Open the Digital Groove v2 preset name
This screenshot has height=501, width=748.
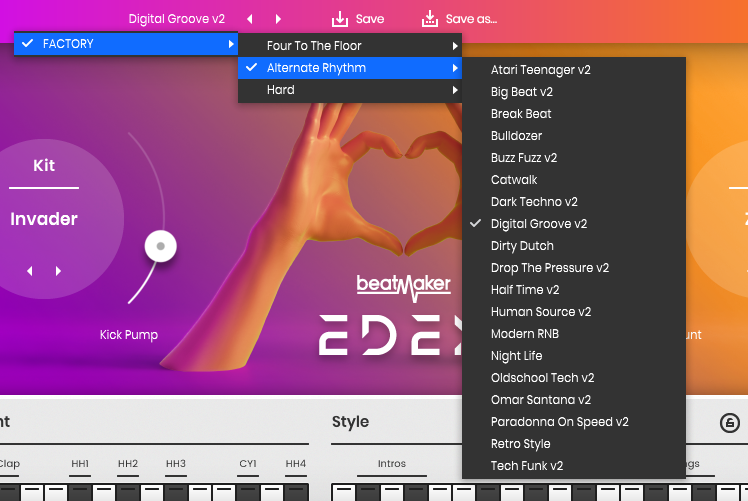click(177, 19)
